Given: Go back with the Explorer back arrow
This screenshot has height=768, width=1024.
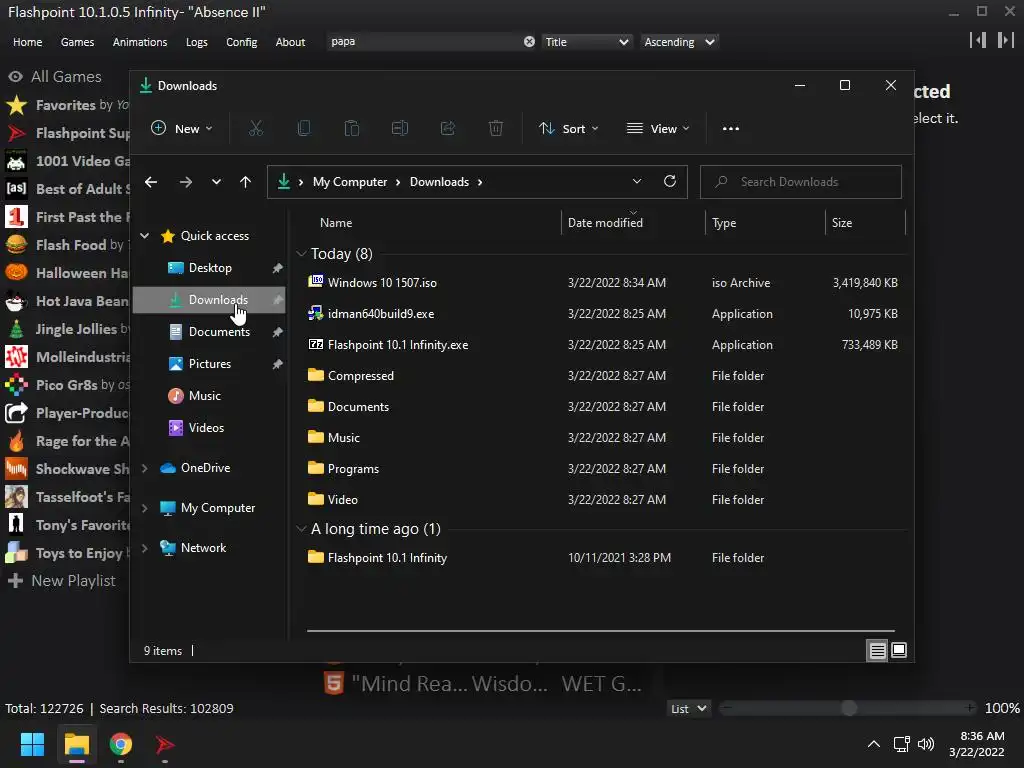Looking at the screenshot, I should [x=151, y=182].
